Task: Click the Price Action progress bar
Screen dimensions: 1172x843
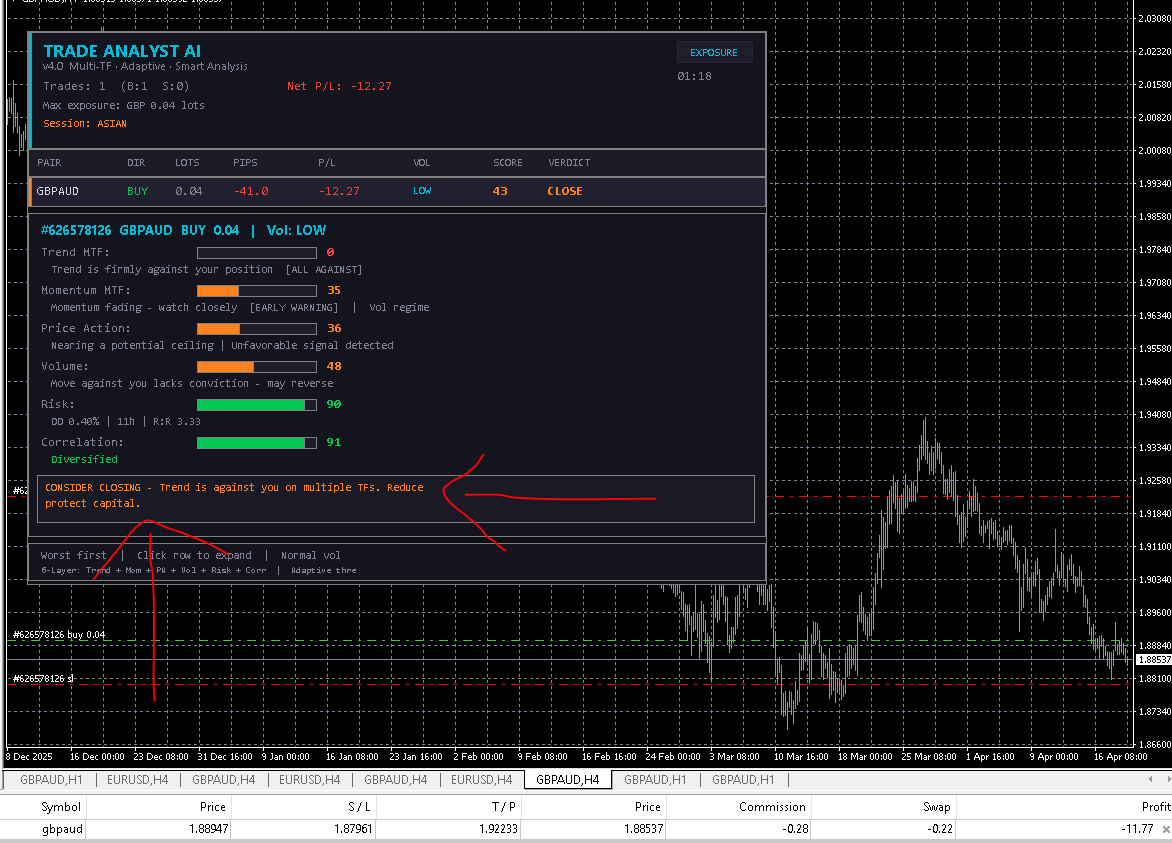Action: 256,329
